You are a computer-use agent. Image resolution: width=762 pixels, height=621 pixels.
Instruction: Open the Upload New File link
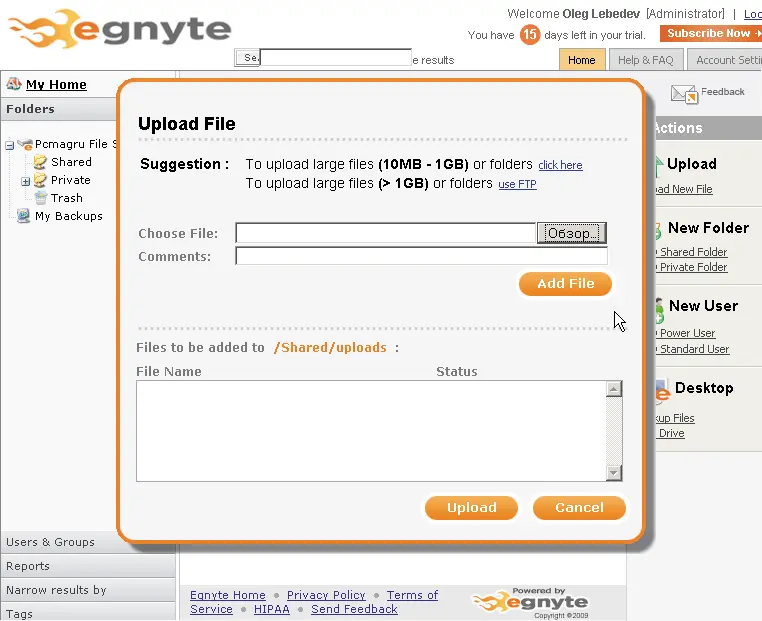[683, 189]
